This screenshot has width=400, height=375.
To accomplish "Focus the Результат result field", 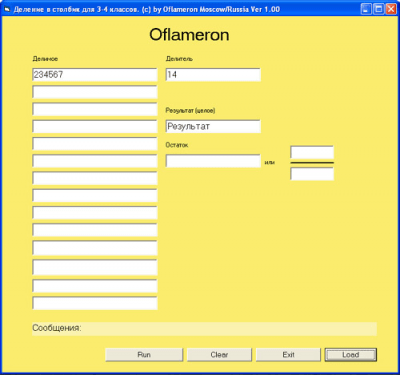I will click(213, 126).
